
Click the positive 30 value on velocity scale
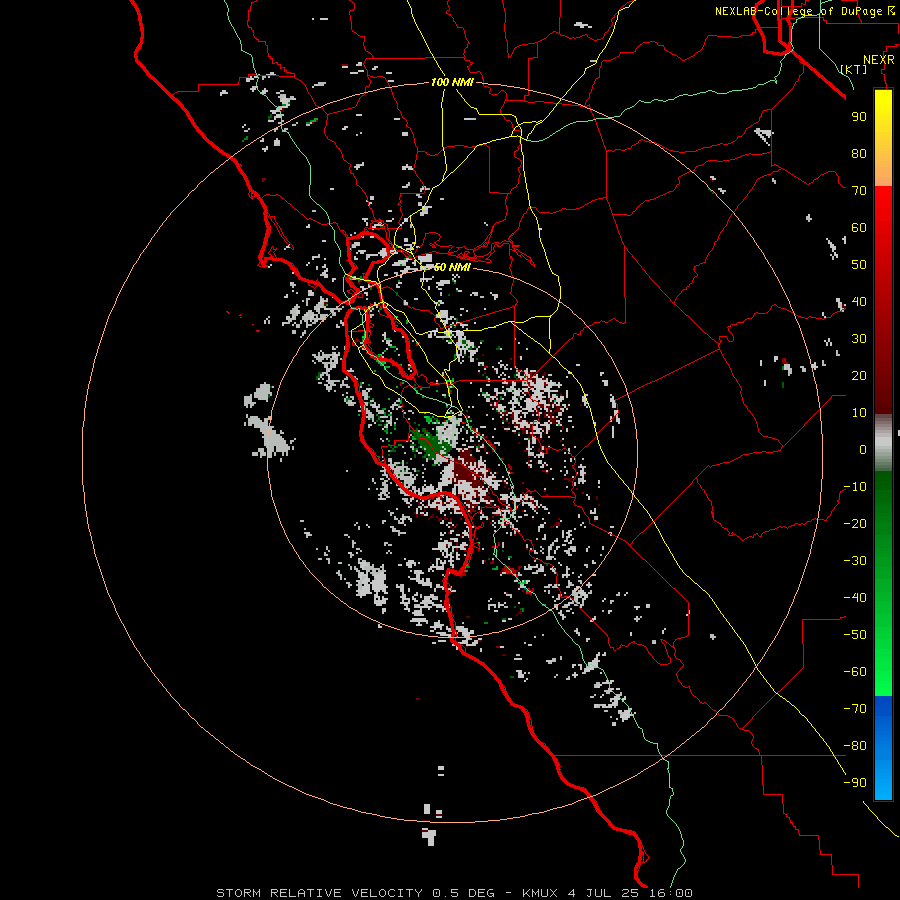859,339
